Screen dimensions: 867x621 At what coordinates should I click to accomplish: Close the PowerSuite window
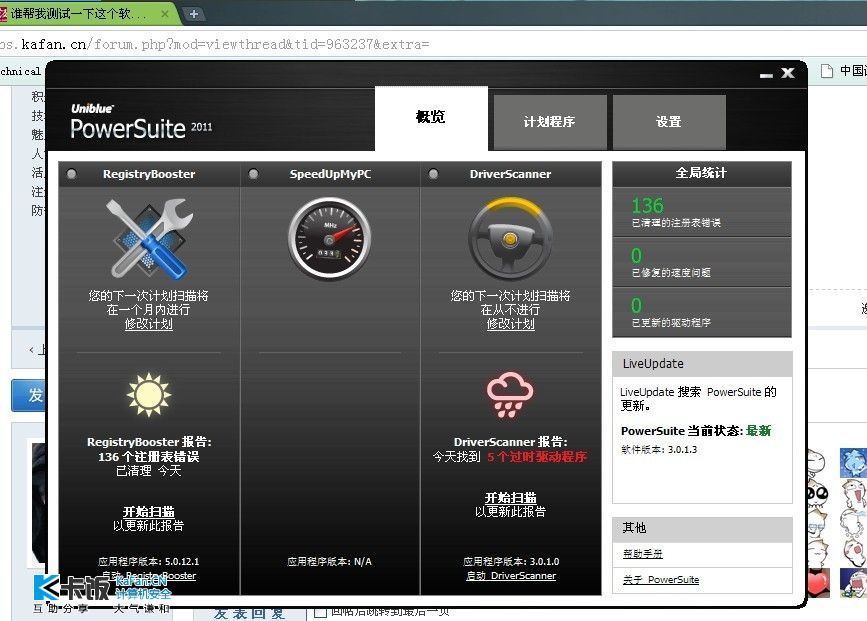click(788, 73)
